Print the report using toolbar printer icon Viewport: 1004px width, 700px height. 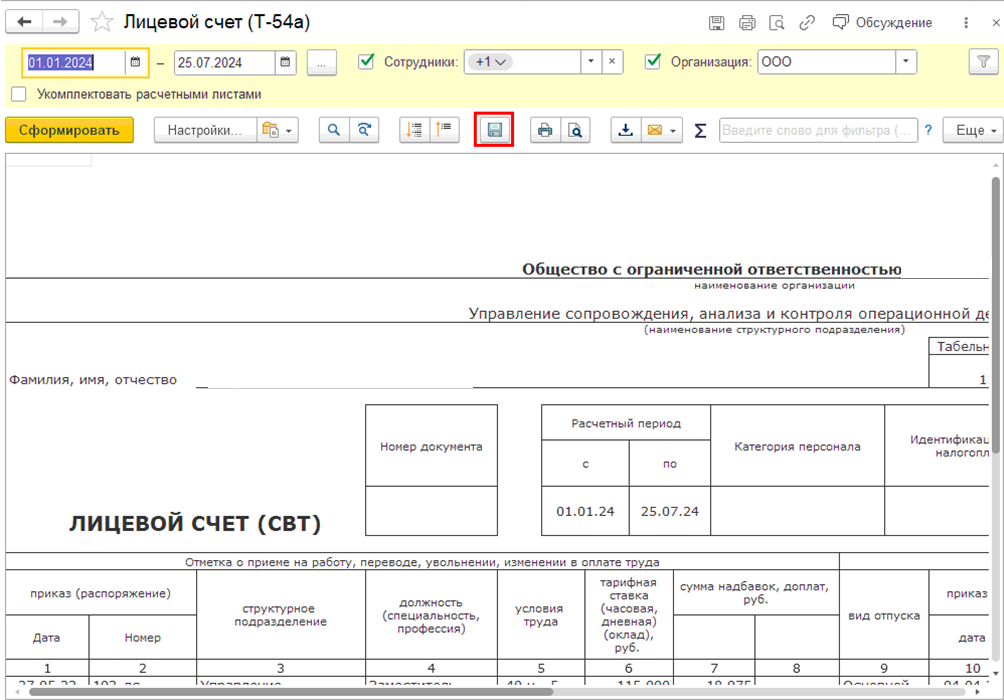pyautogui.click(x=545, y=130)
